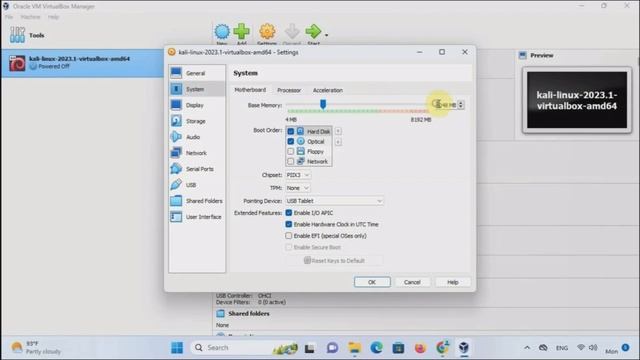Open language ENG indicator

(x=562, y=348)
